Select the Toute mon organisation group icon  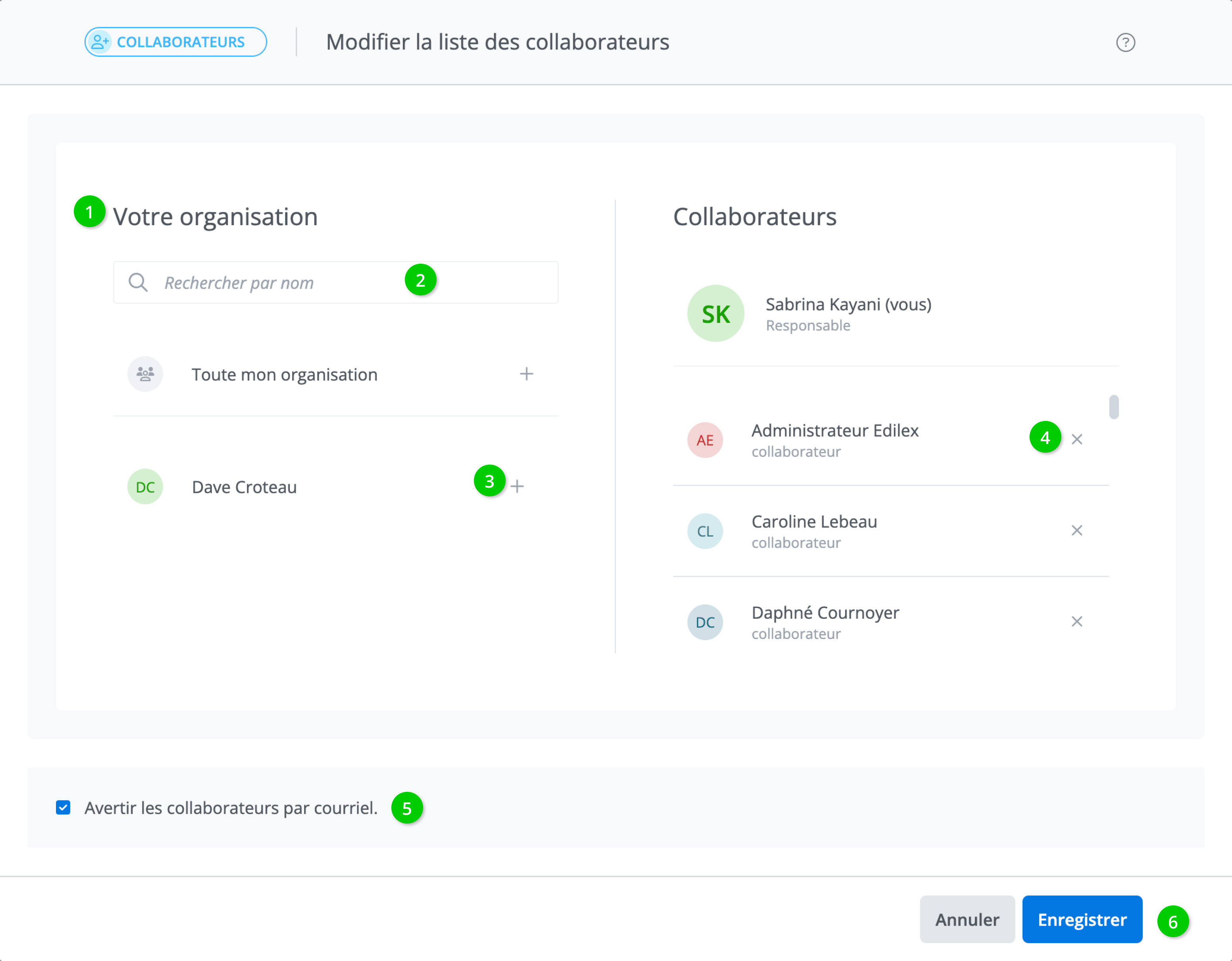click(145, 374)
